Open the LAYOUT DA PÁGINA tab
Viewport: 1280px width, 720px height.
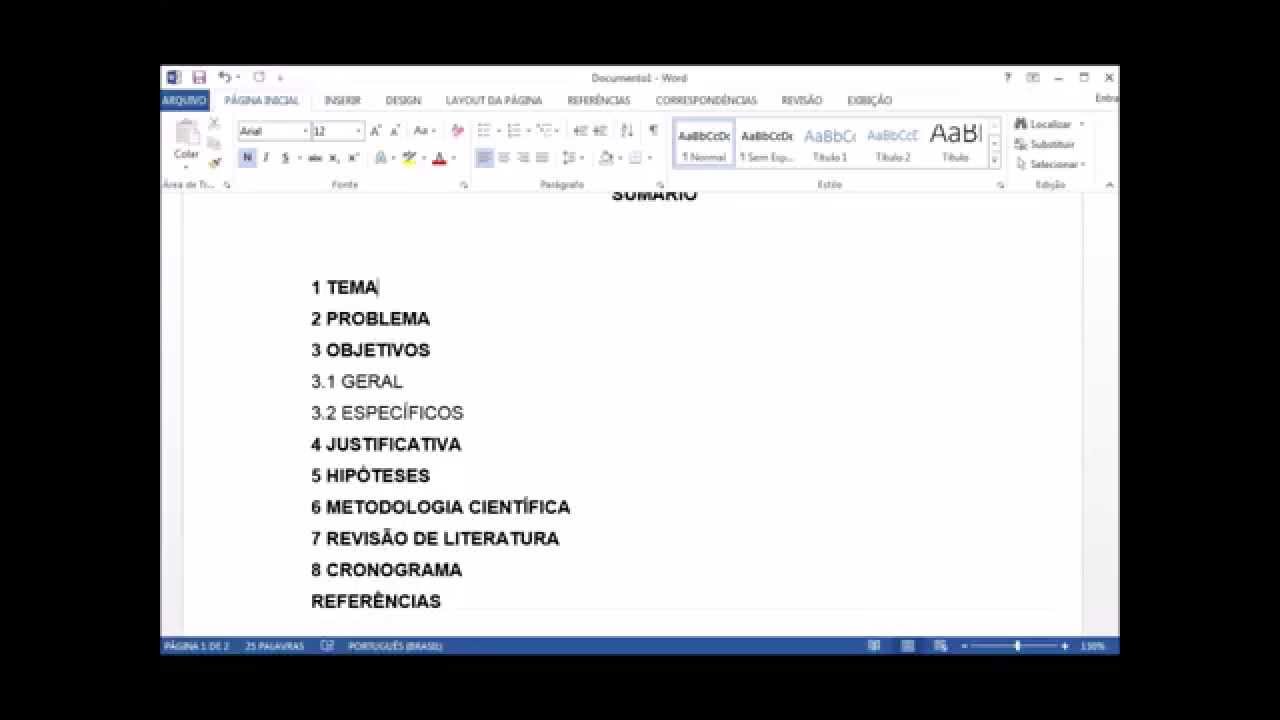(x=494, y=101)
